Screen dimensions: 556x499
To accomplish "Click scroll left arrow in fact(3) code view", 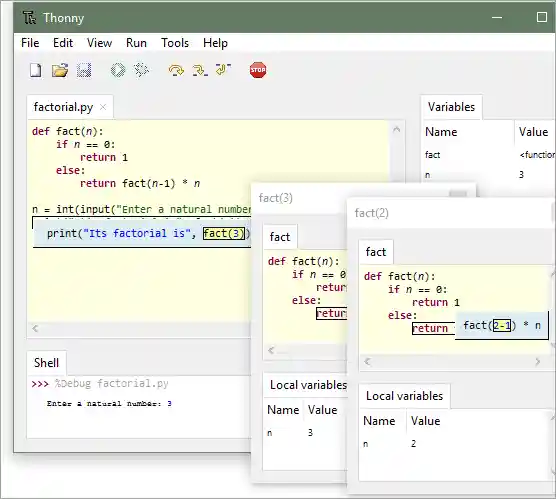I will click(271, 350).
